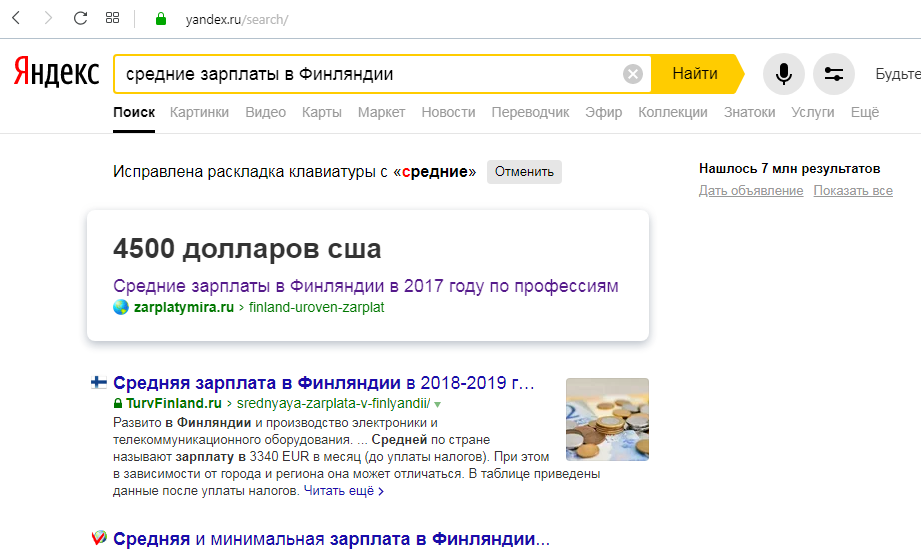Click the Нашлось 7 млн результатов text

pos(789,169)
